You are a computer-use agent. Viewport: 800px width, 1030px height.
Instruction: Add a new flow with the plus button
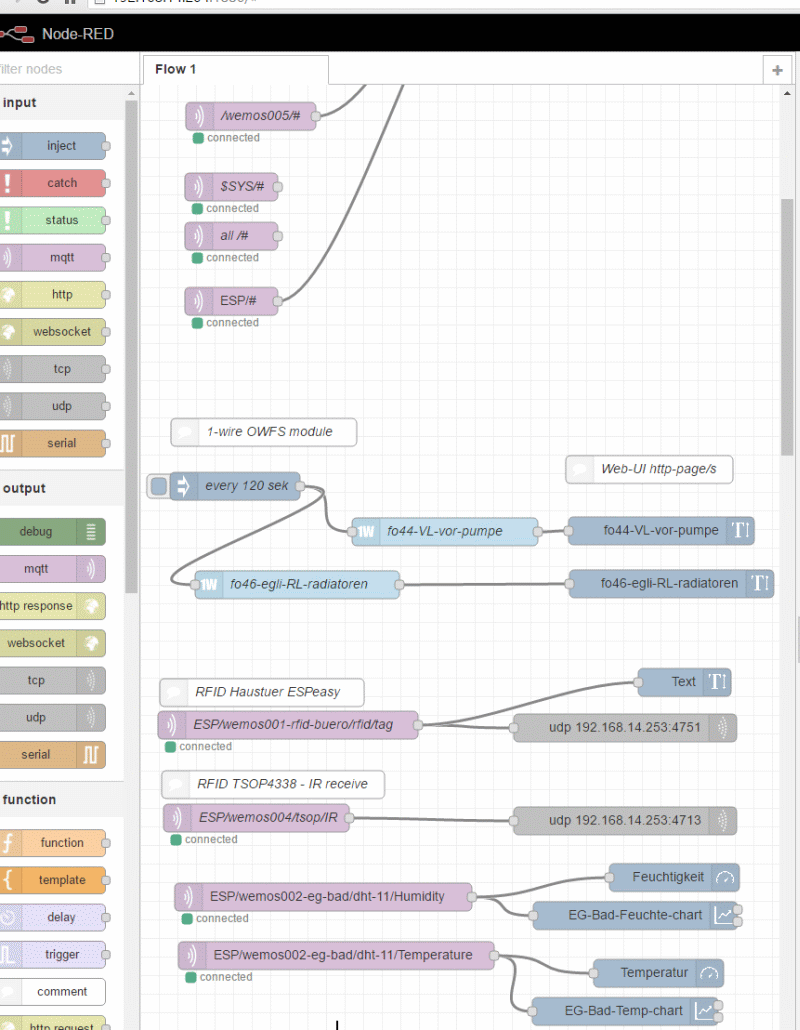777,70
